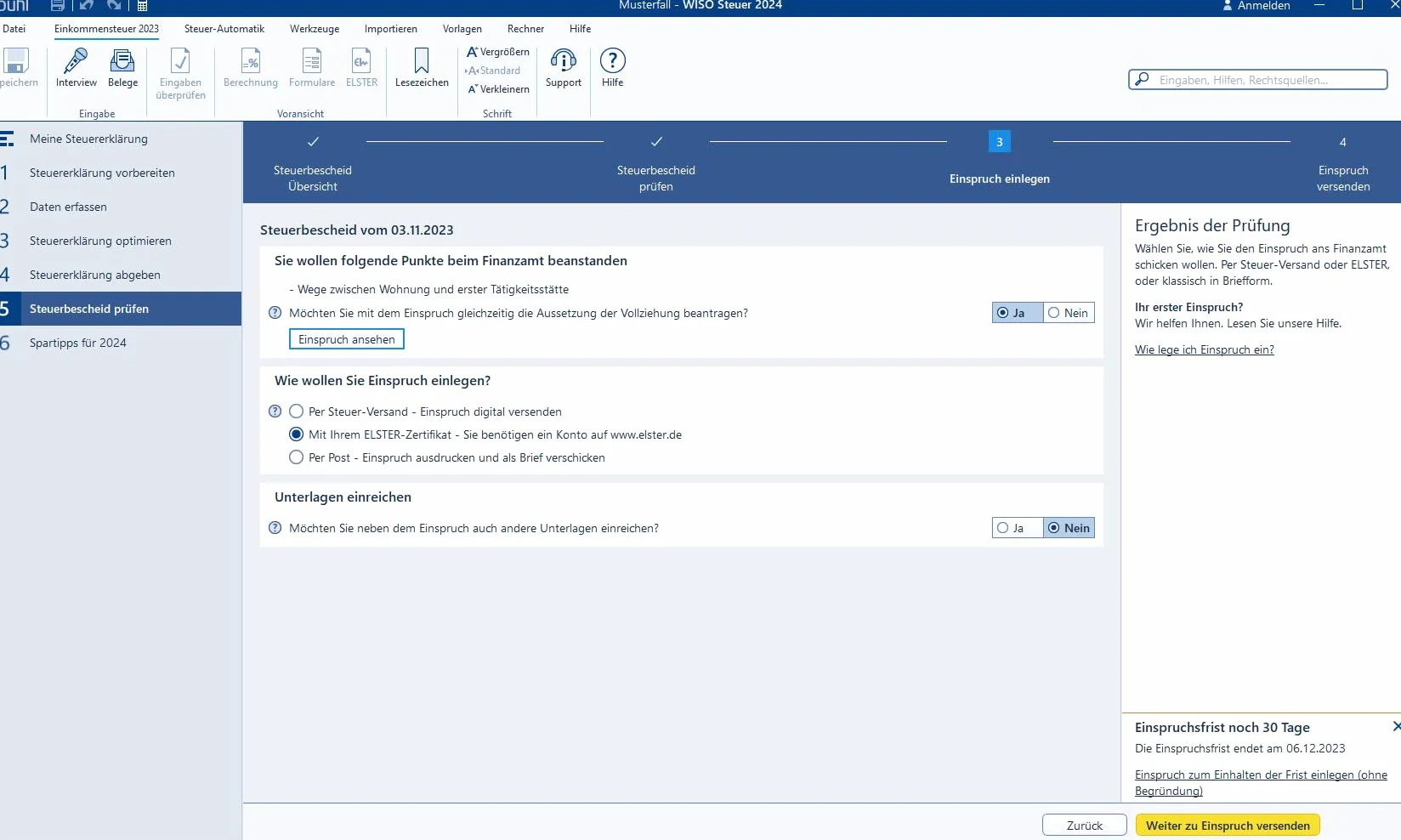Choose Ja for Unterlagen einreichen

[1018, 528]
